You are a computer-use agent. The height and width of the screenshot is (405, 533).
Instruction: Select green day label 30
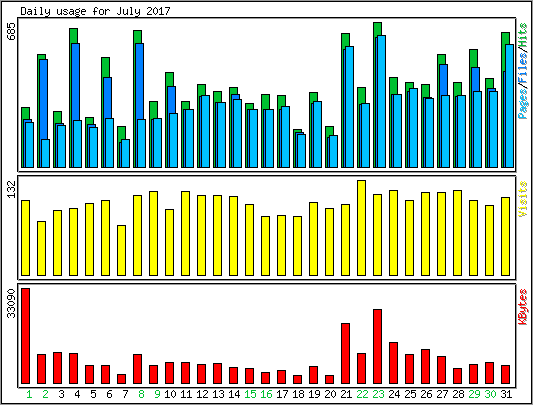pyautogui.click(x=490, y=394)
